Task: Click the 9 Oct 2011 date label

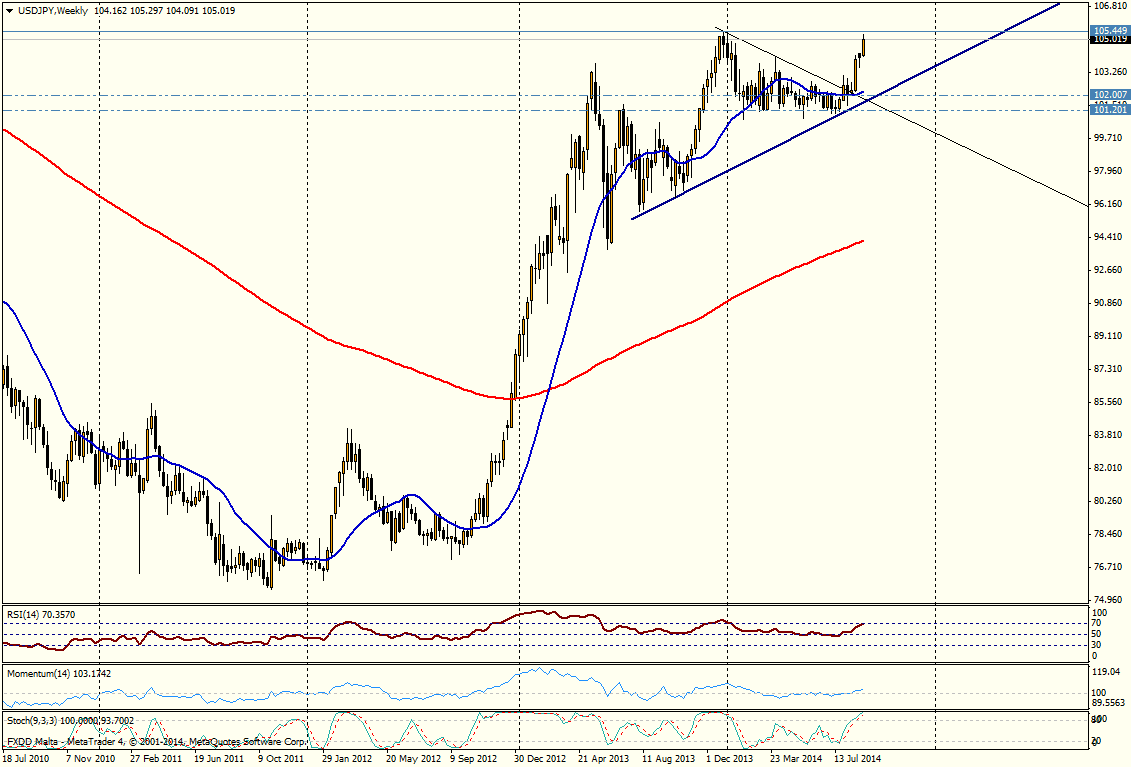Action: [x=281, y=759]
